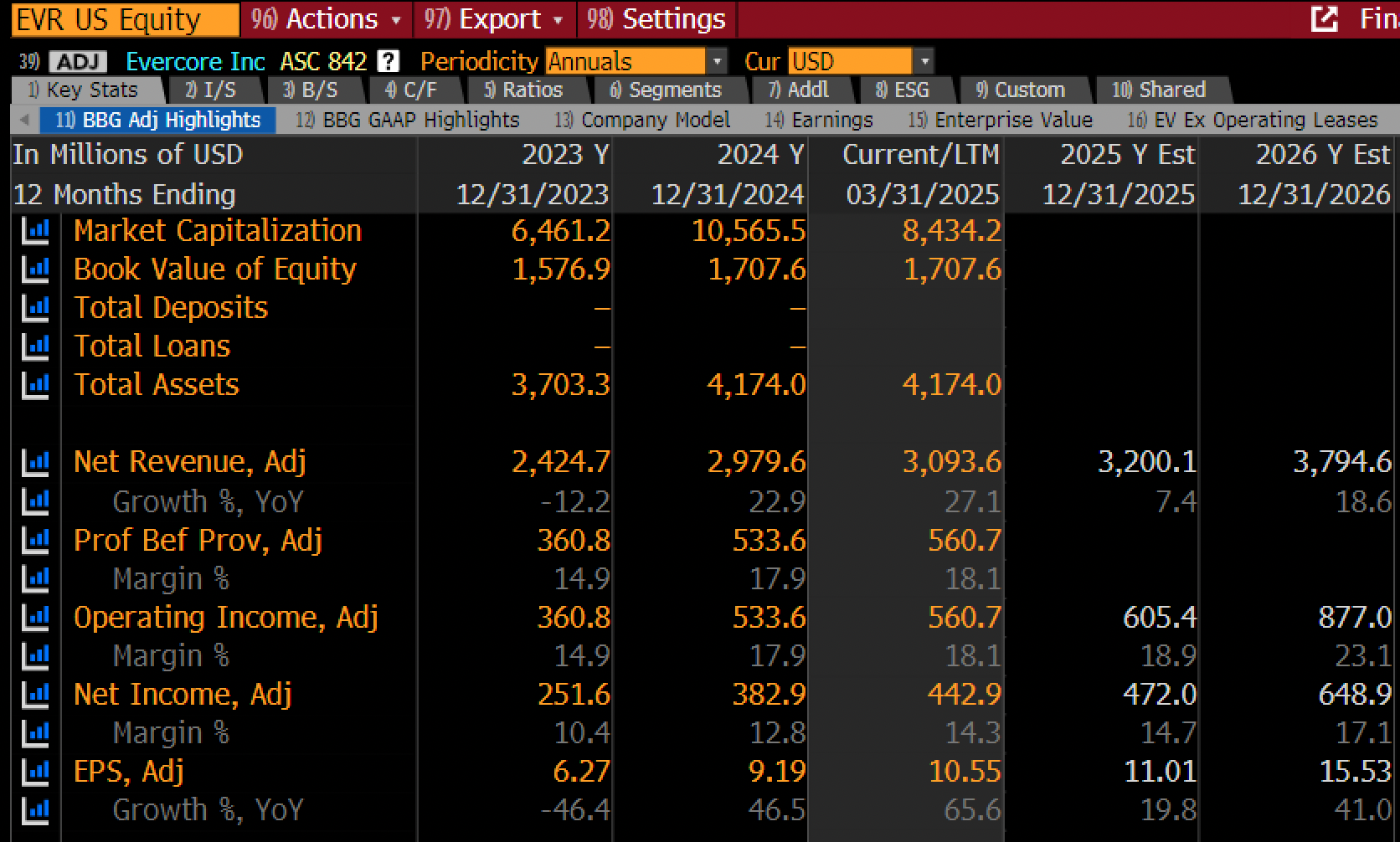Click chart icon beside Book Value of Equity
The height and width of the screenshot is (842, 1400).
click(x=35, y=270)
